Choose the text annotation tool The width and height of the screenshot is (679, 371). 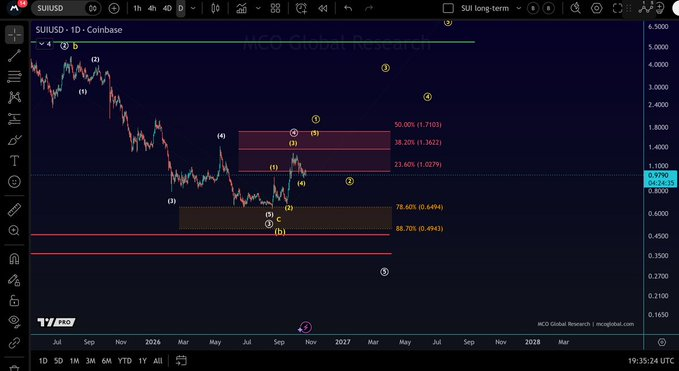[x=14, y=161]
